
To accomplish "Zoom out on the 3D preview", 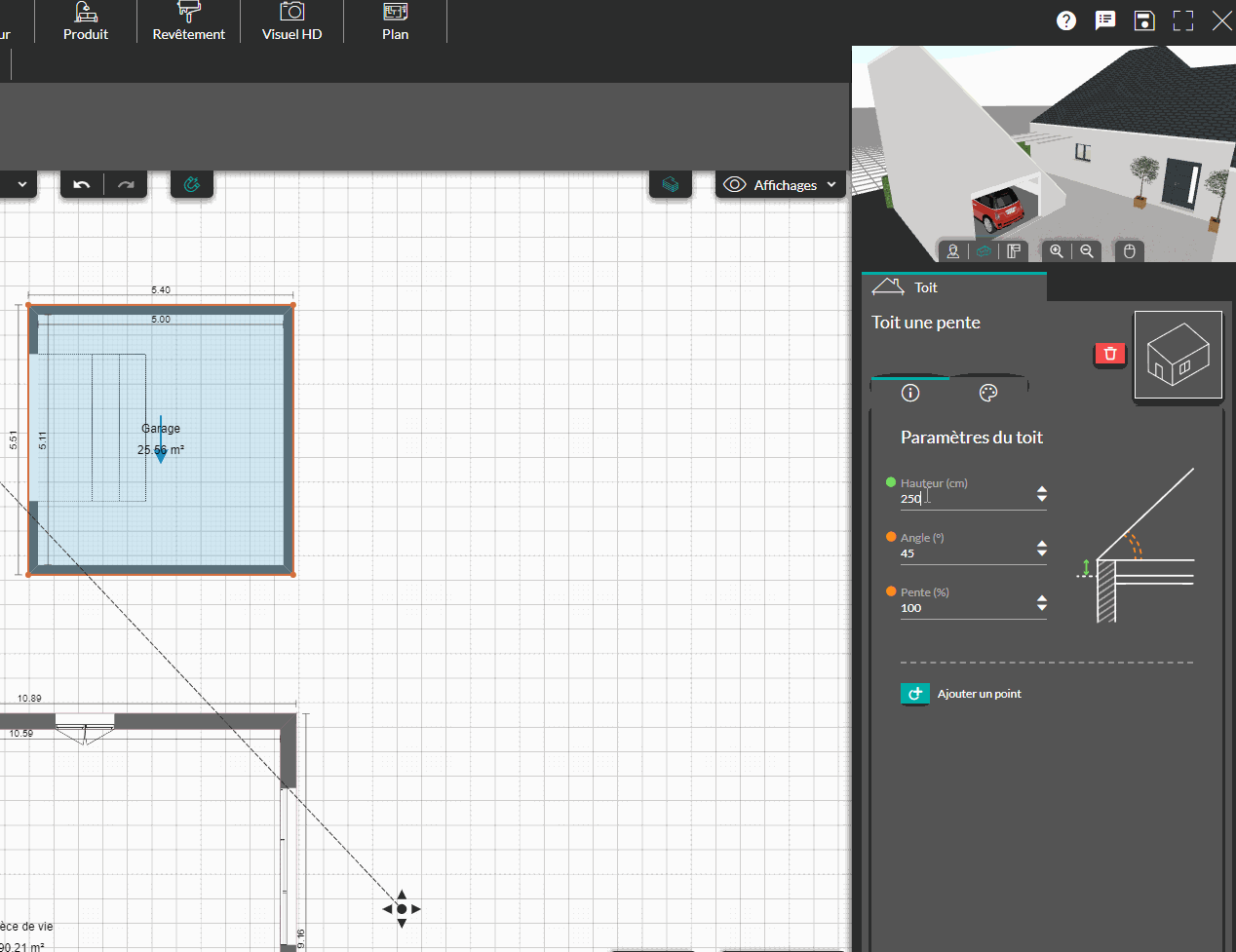I will [1087, 251].
